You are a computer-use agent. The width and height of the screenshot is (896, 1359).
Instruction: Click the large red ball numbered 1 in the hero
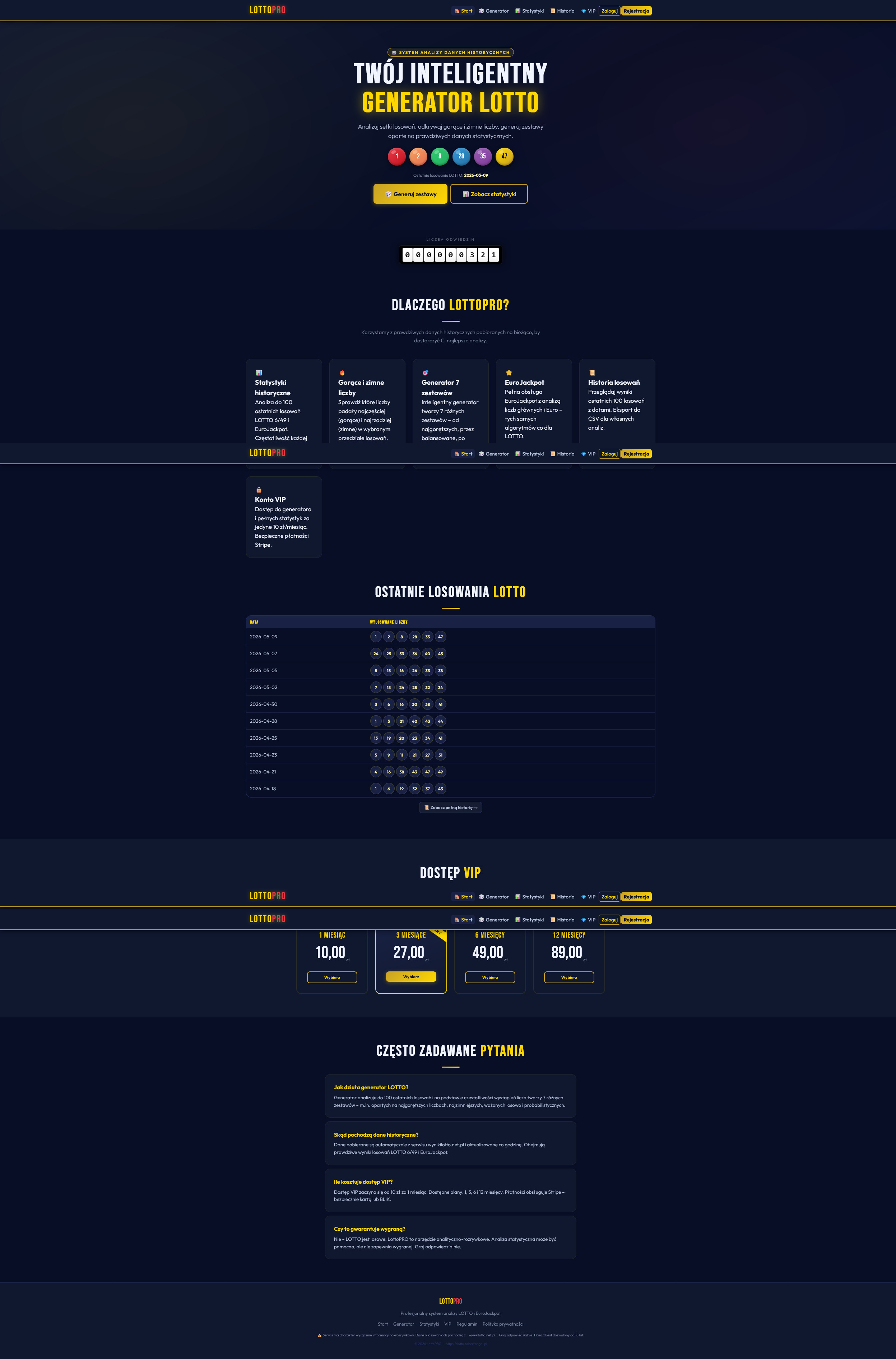(x=396, y=156)
